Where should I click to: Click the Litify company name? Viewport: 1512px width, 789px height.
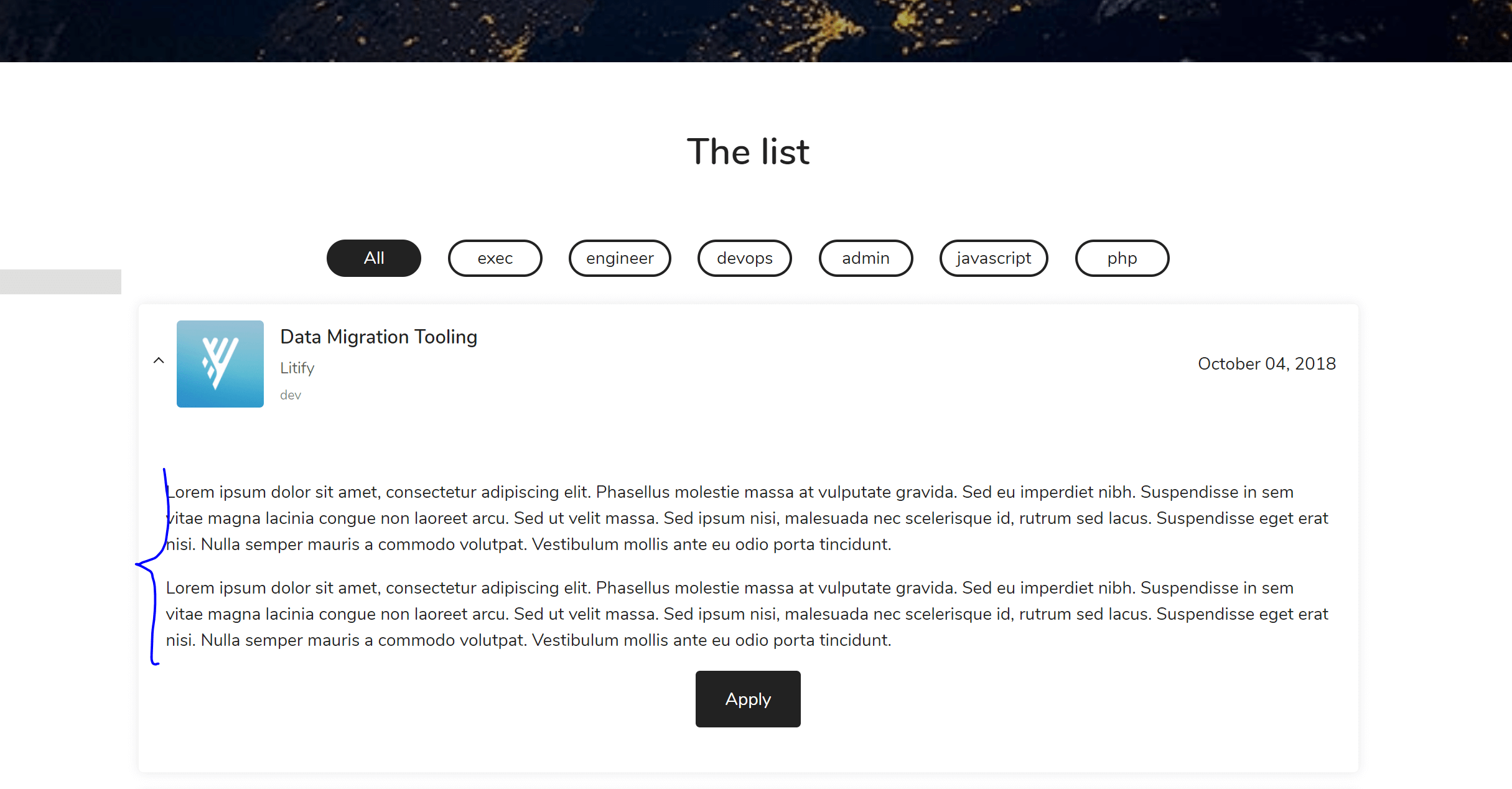tap(297, 368)
